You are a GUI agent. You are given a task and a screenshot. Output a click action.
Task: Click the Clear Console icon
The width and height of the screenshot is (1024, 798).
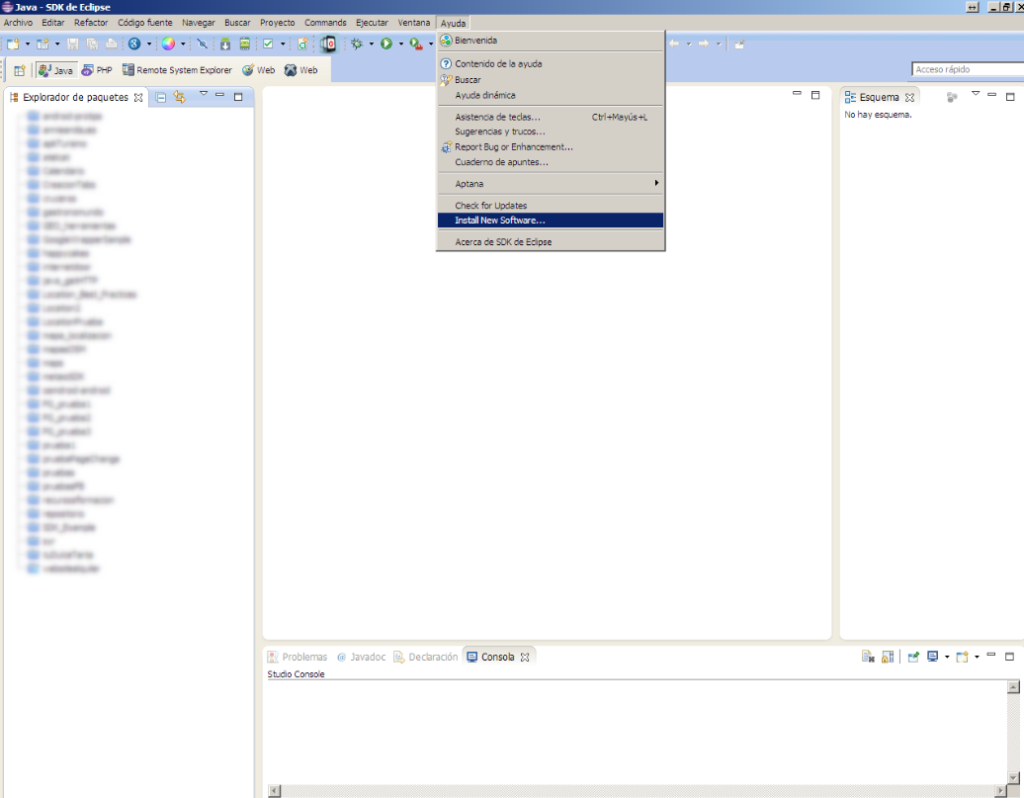(868, 657)
